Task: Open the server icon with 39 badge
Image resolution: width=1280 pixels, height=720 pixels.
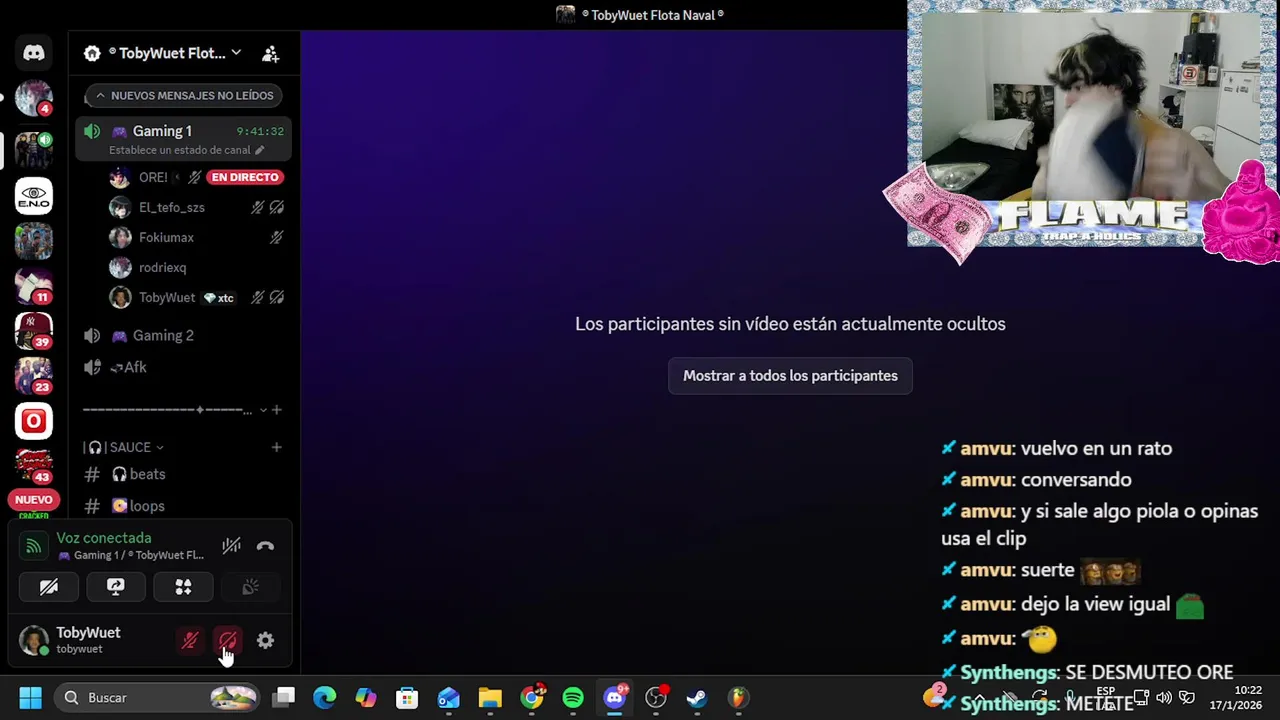Action: [x=34, y=331]
